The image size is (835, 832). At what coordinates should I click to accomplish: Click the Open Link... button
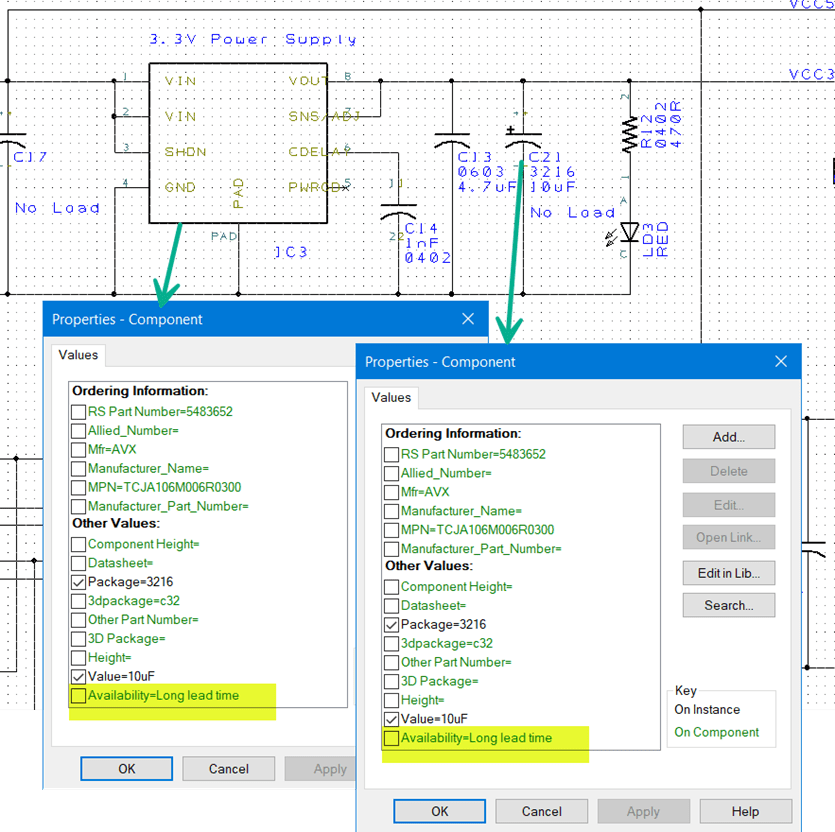728,537
